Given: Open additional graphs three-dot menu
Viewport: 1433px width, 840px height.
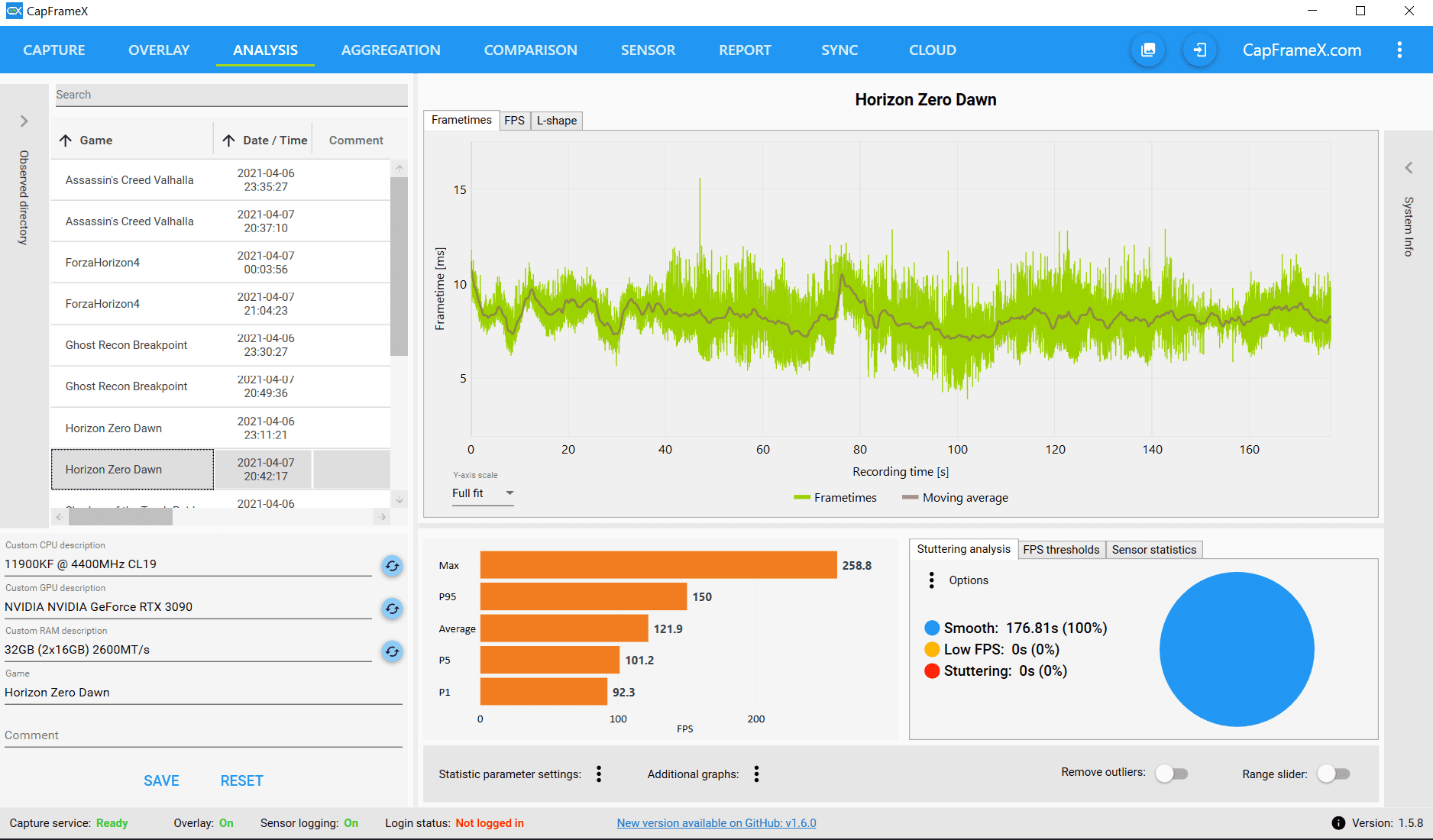Looking at the screenshot, I should [x=756, y=774].
